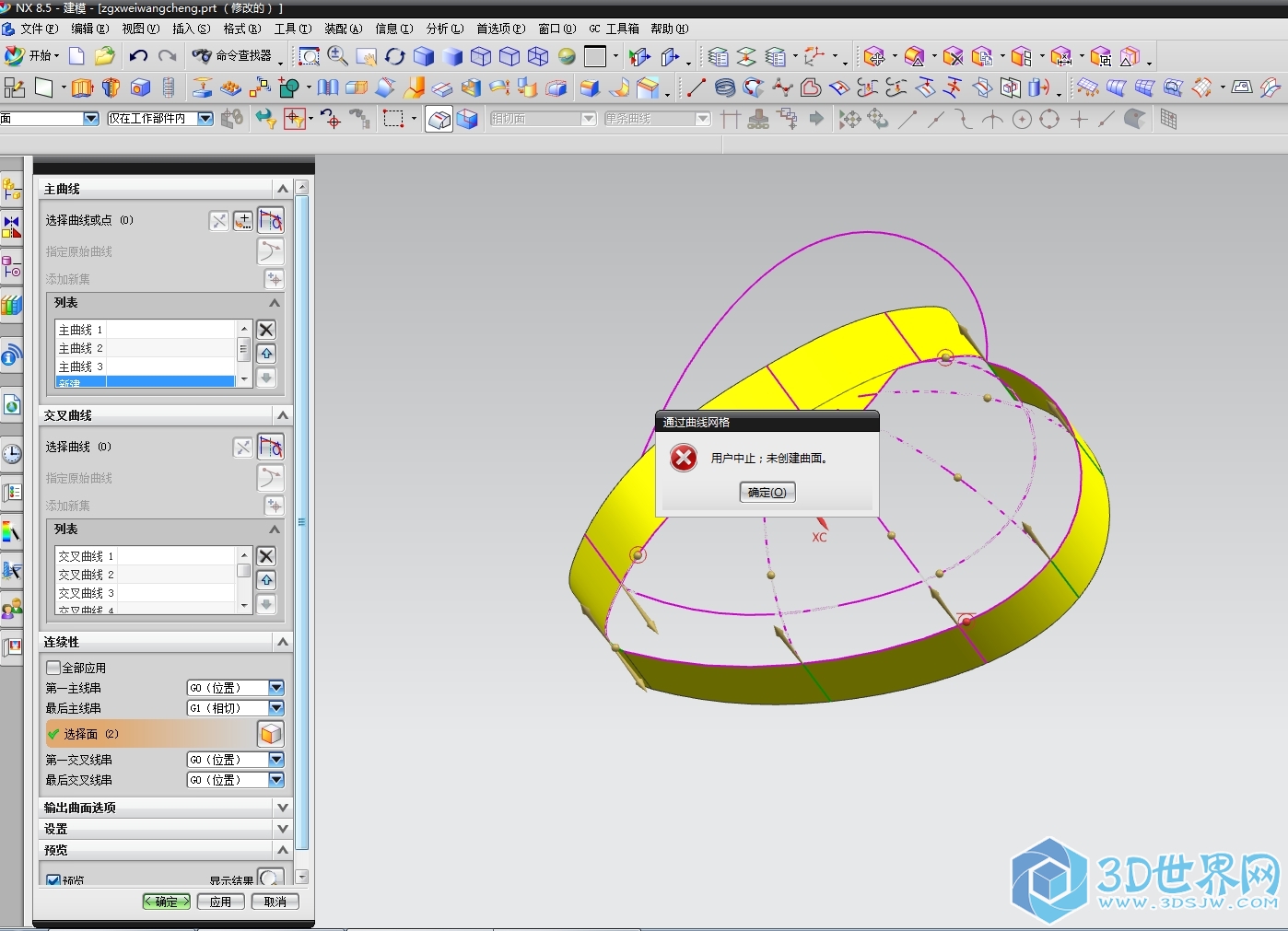This screenshot has width=1288, height=931.
Task: Click the Sketch icon in feature toolbar
Action: pyautogui.click(x=15, y=87)
